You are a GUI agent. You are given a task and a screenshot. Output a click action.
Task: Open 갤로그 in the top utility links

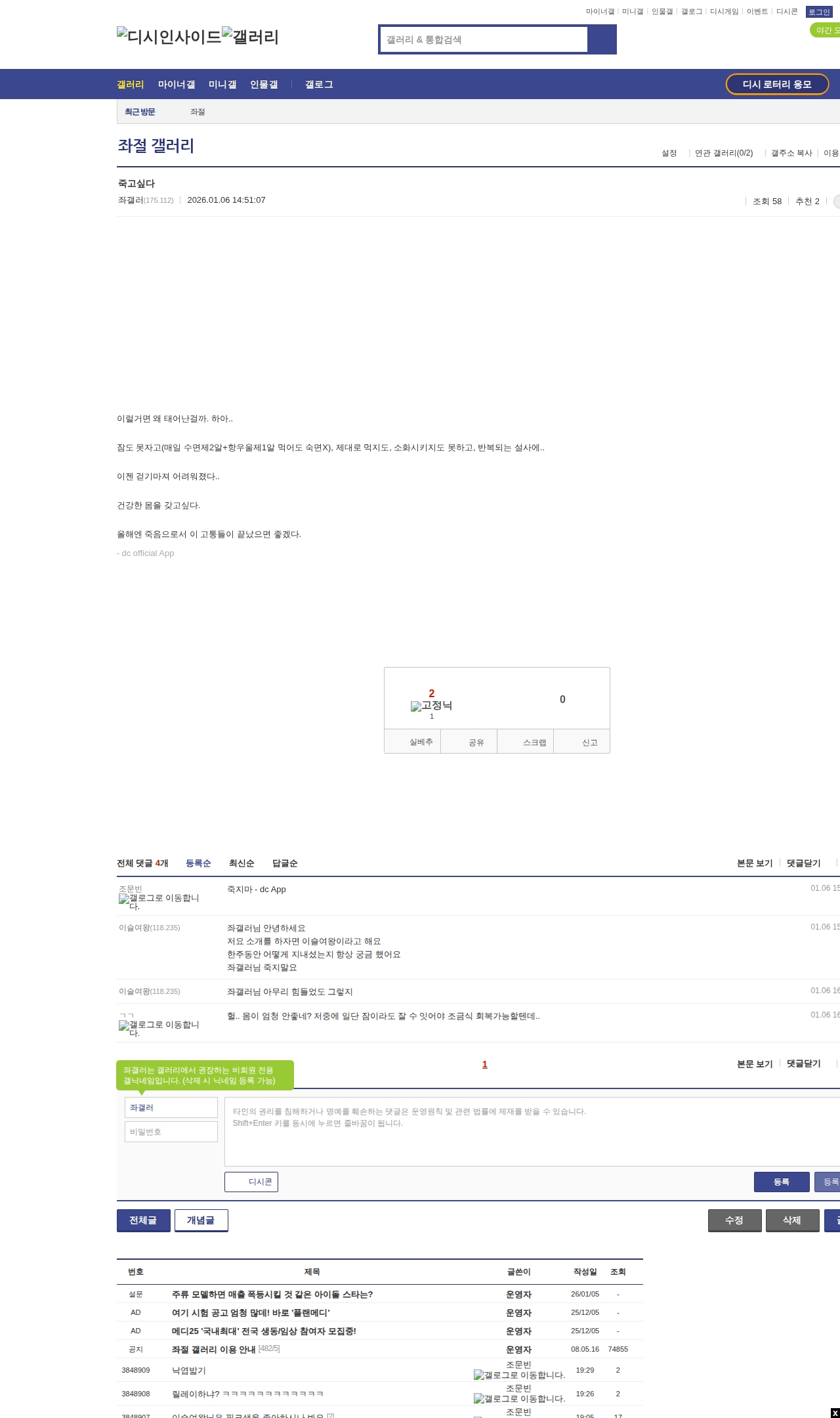[x=692, y=12]
